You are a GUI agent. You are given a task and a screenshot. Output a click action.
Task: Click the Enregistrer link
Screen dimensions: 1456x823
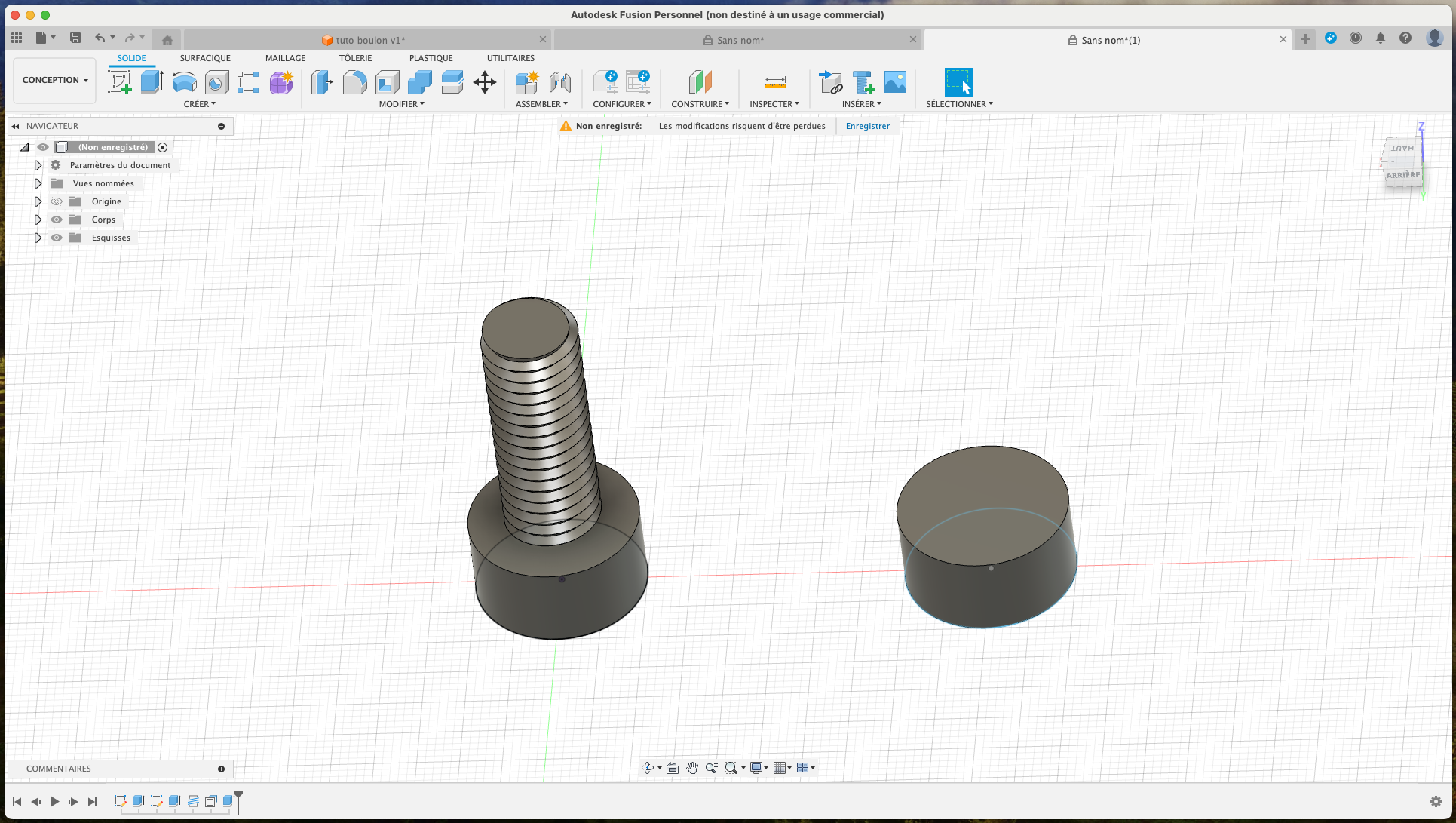(868, 126)
